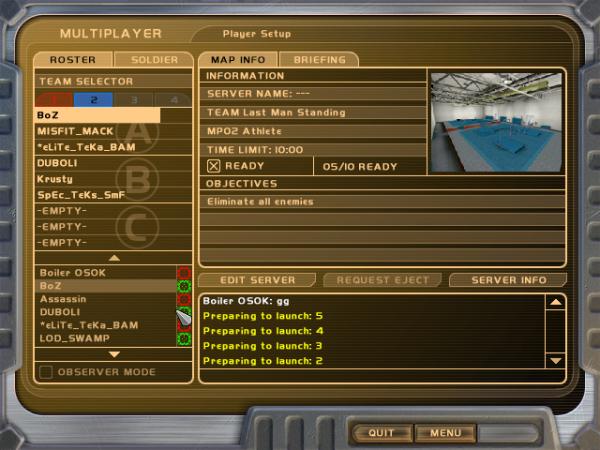
Task: Select Boiler OSOK in the player list
Action: [x=106, y=273]
